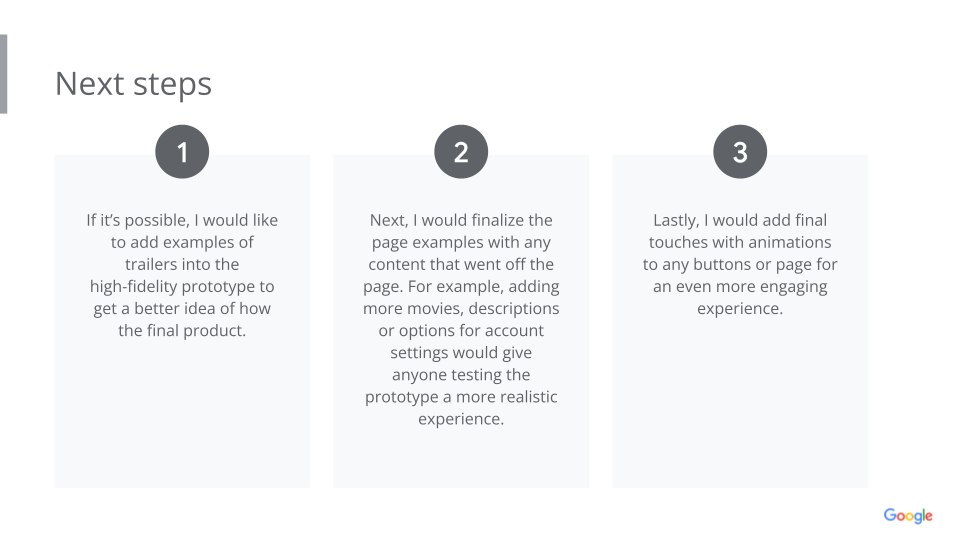960x540 pixels.
Task: Click the number 3 circle badge
Action: point(740,152)
